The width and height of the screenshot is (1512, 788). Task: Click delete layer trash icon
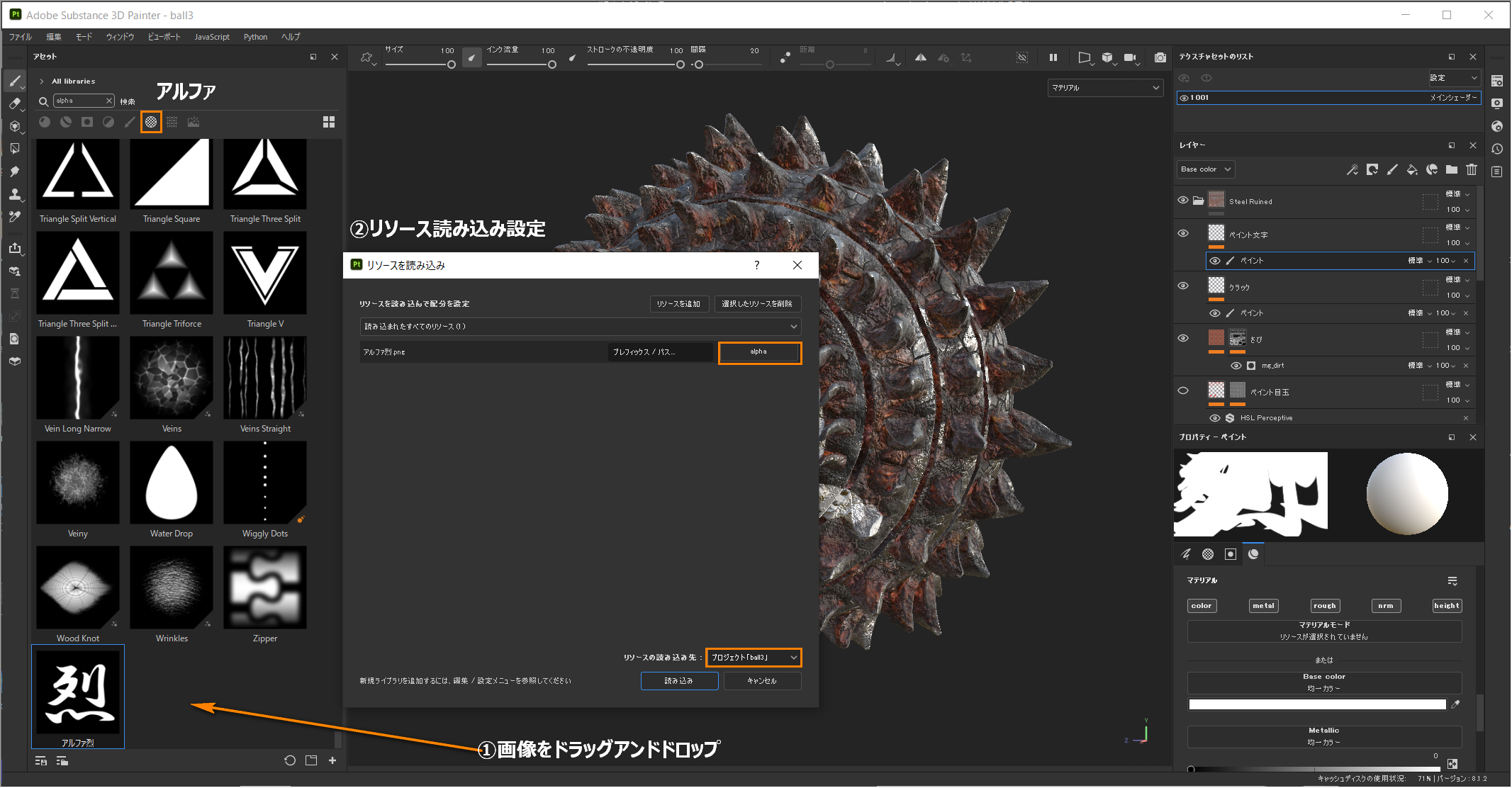tap(1472, 169)
